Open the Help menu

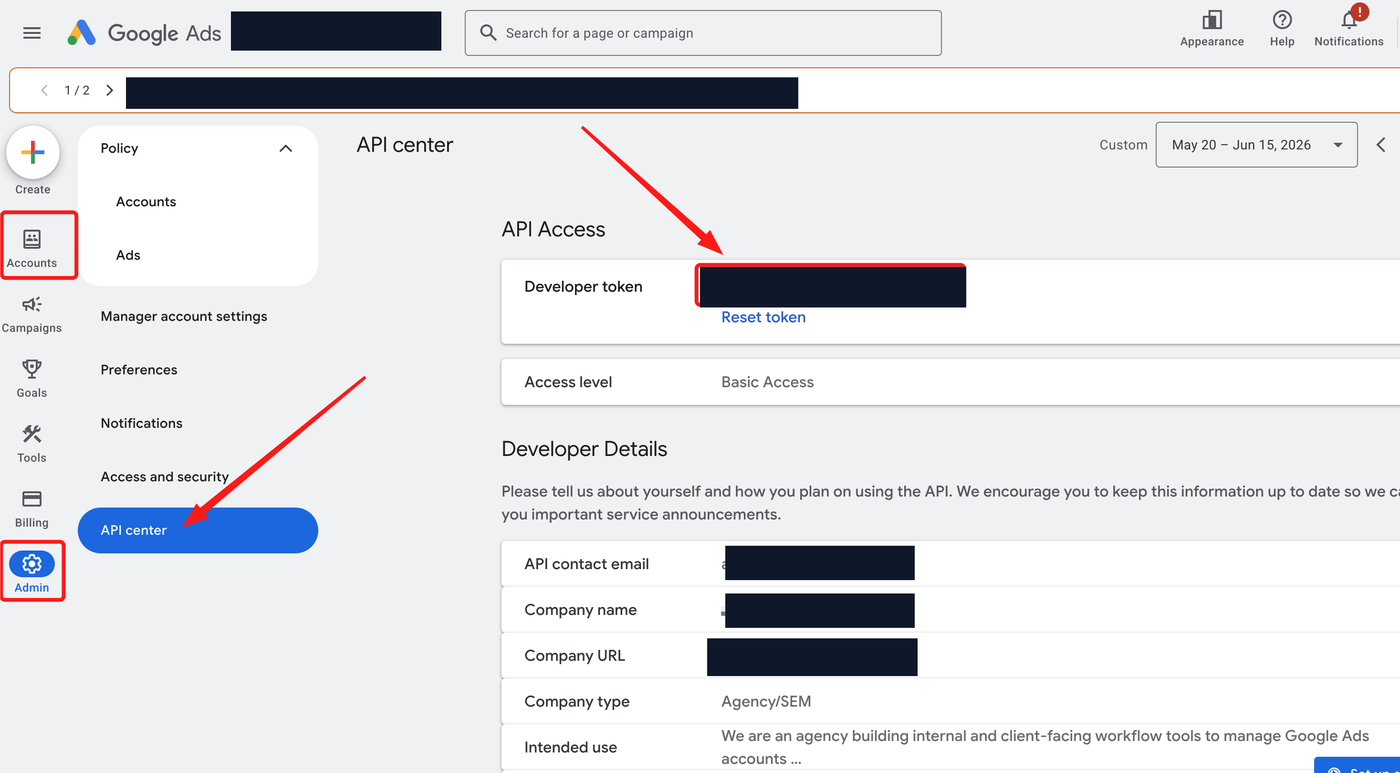tap(1282, 29)
